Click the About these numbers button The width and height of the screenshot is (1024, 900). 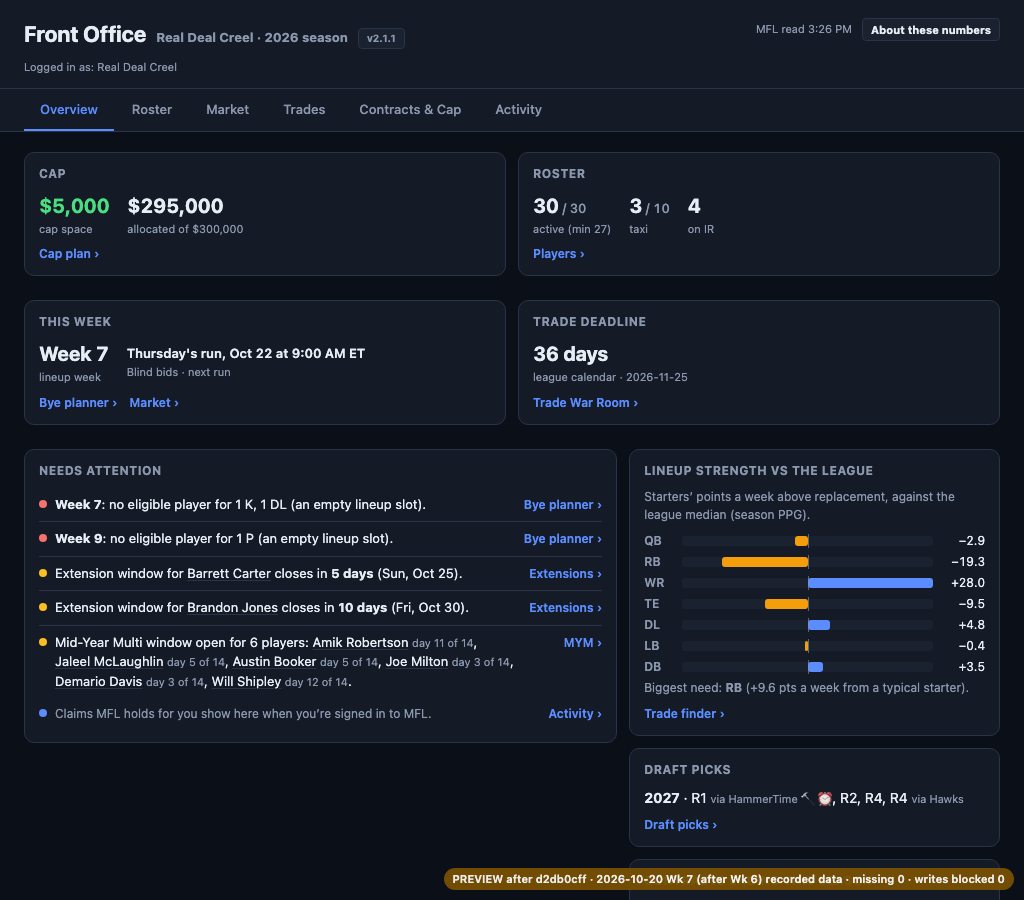pyautogui.click(x=931, y=30)
